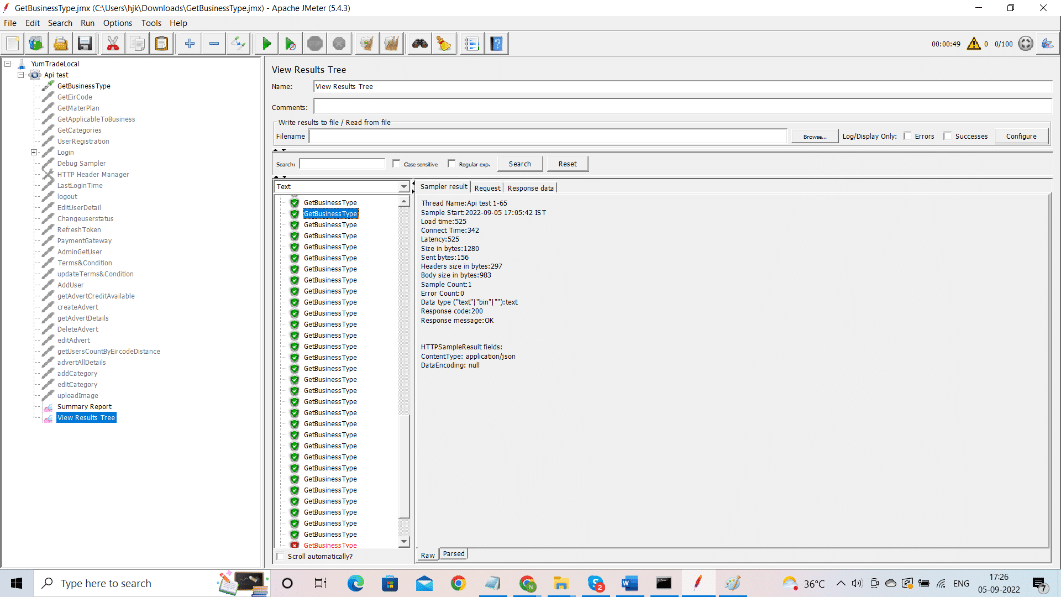Click the Save test plan floppy icon
Screen dimensions: 1061x597
(85, 44)
